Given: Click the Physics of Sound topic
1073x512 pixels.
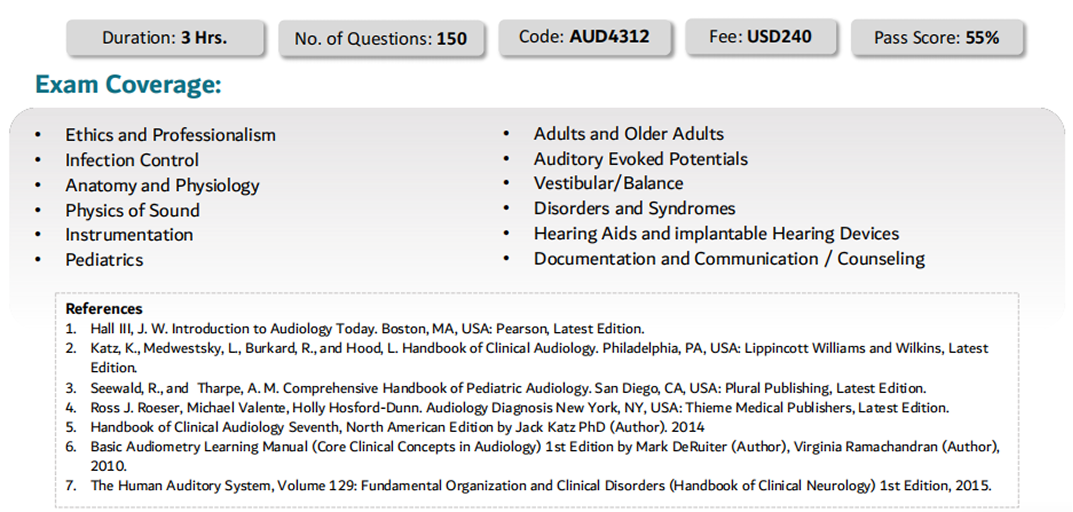Looking at the screenshot, I should [x=133, y=210].
